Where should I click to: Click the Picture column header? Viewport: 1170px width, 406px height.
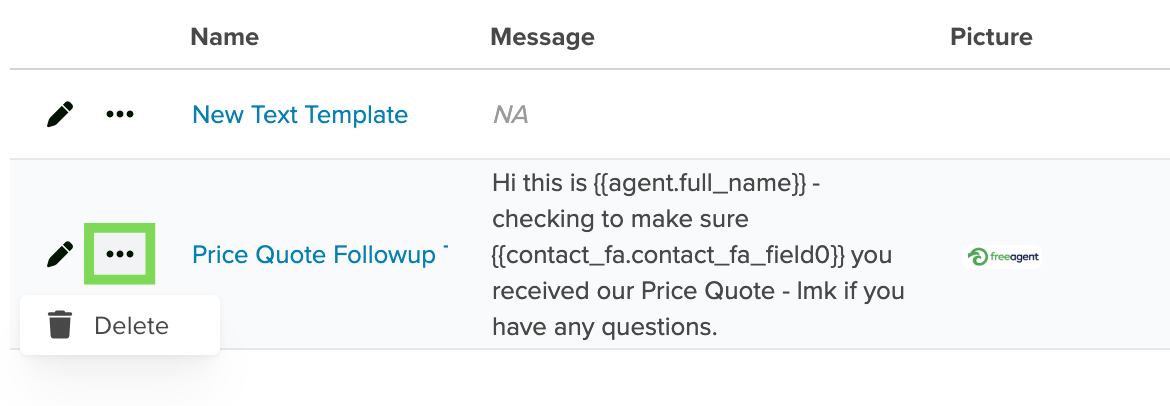click(x=991, y=37)
